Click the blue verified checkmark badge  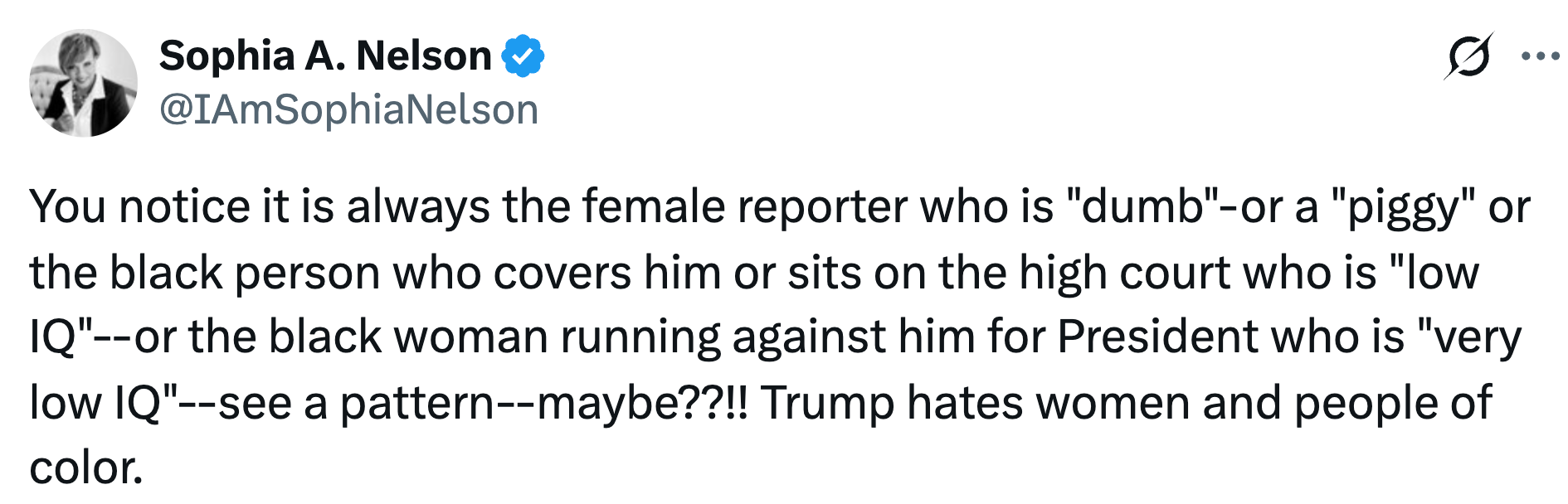523,56
